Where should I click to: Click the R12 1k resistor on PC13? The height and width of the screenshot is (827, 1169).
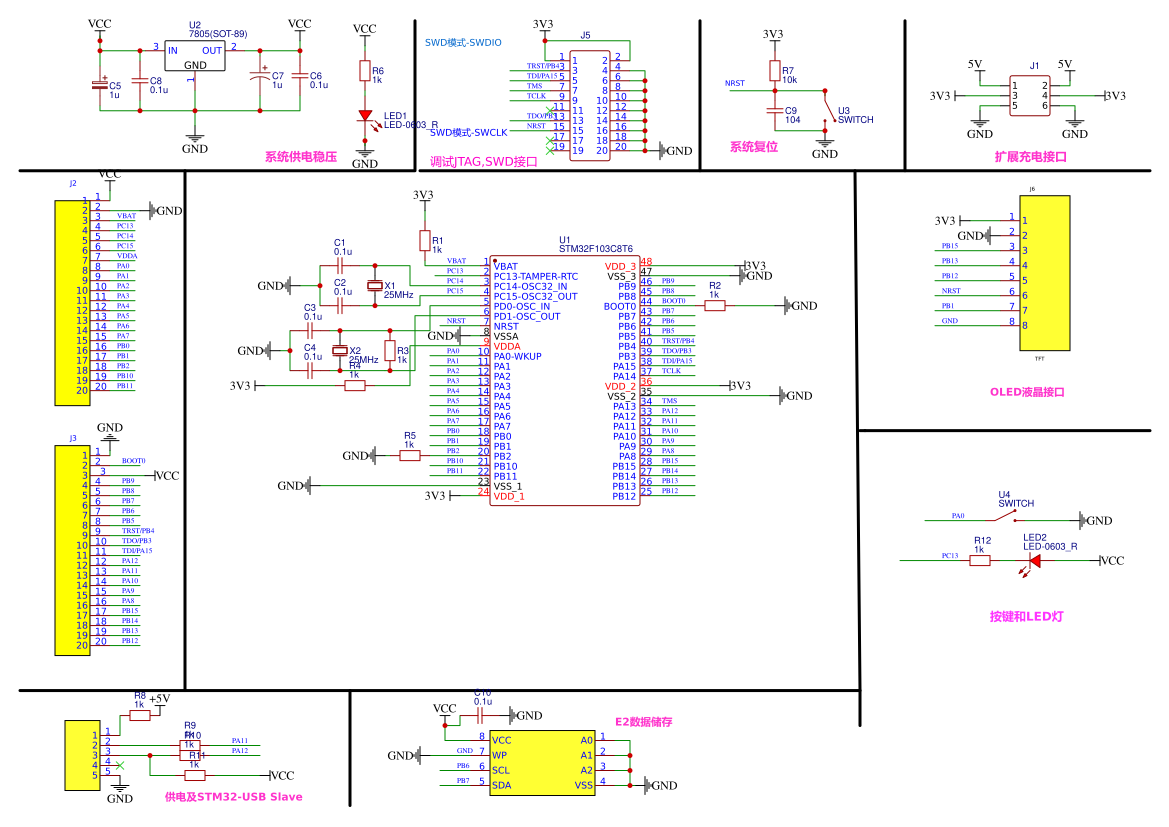981,561
